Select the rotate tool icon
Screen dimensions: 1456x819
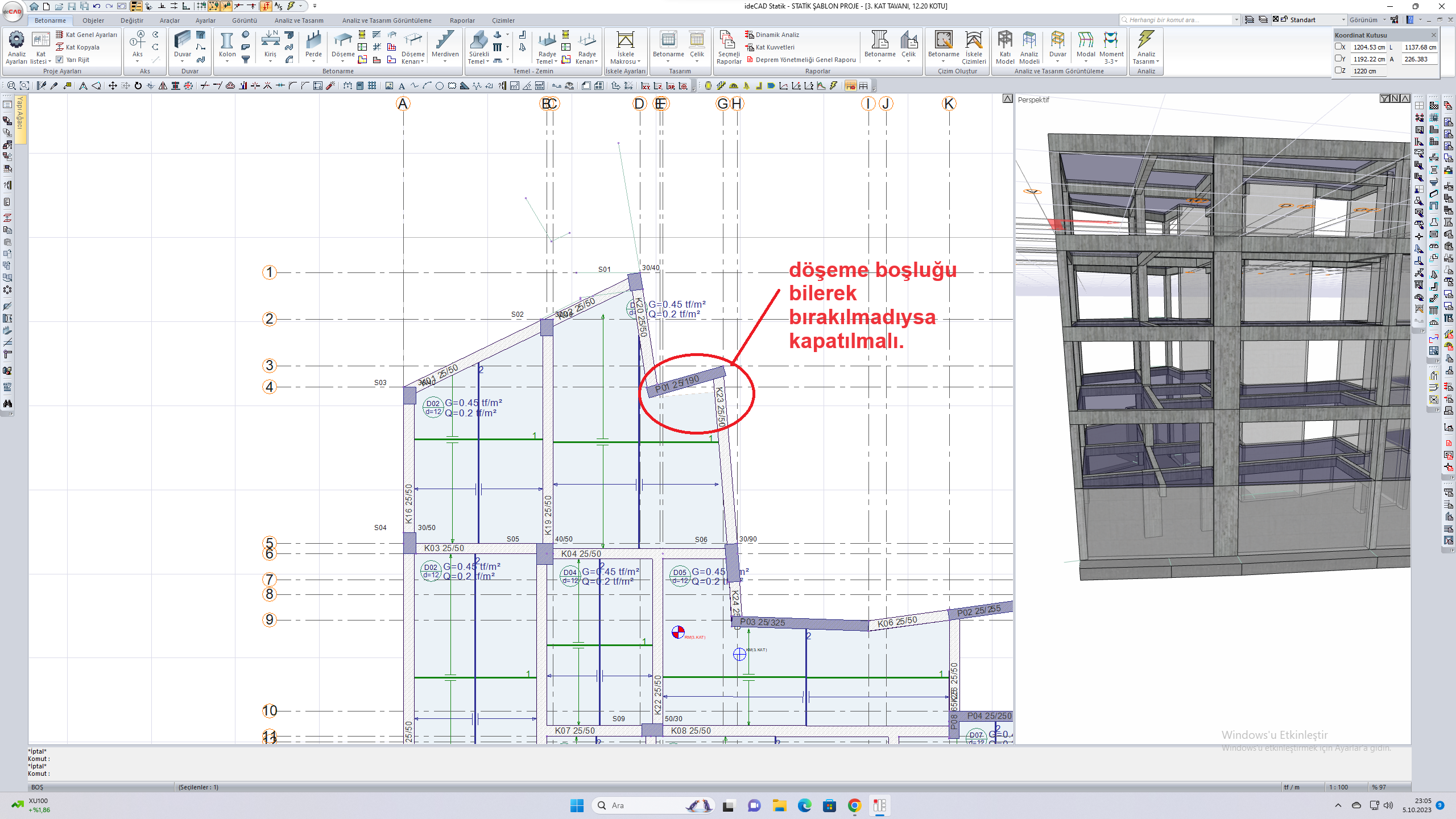click(x=138, y=86)
